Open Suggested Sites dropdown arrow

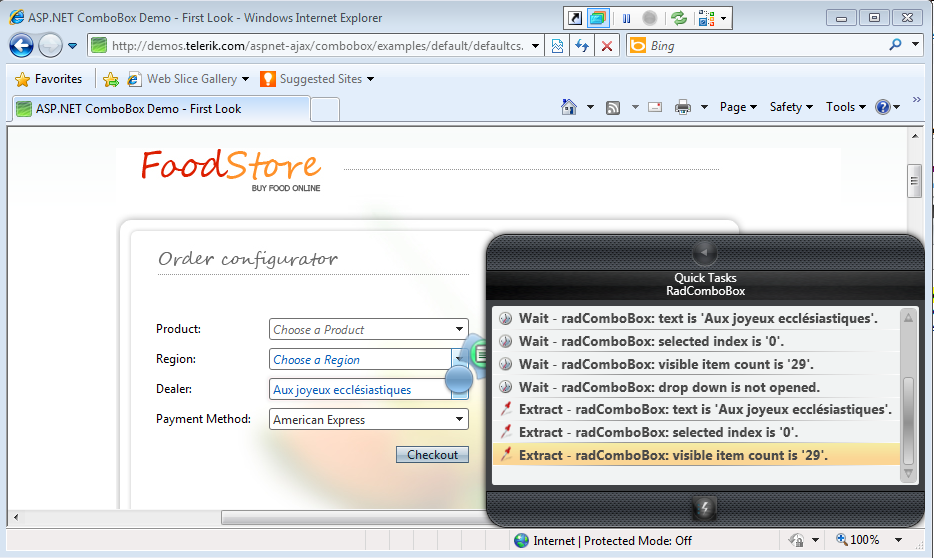371,79
